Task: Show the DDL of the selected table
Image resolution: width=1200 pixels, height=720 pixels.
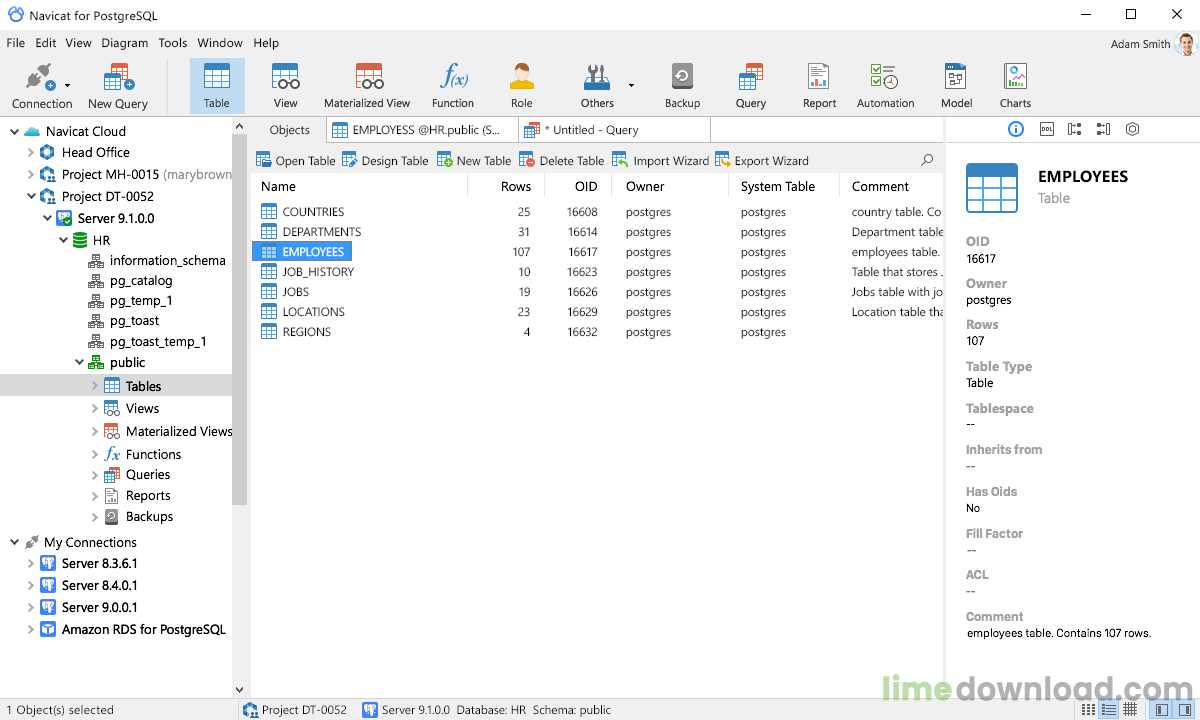Action: tap(1046, 129)
